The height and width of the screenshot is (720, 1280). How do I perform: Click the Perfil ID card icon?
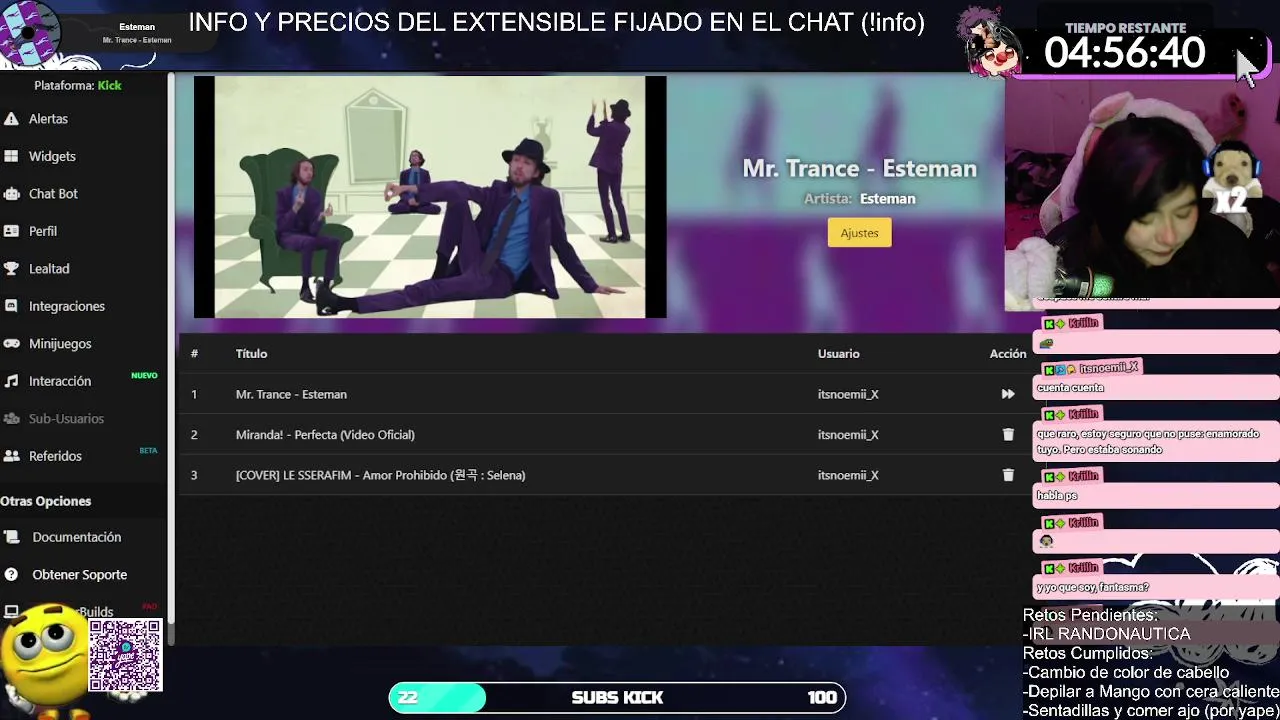coord(11,231)
